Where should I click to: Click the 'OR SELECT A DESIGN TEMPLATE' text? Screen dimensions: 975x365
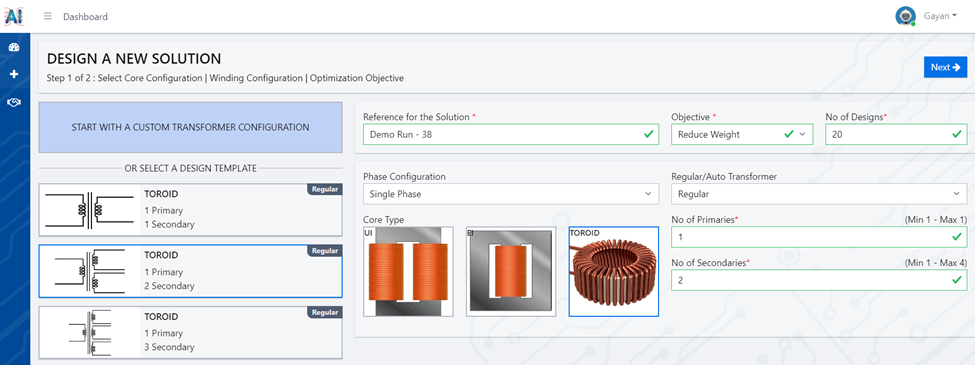190,168
